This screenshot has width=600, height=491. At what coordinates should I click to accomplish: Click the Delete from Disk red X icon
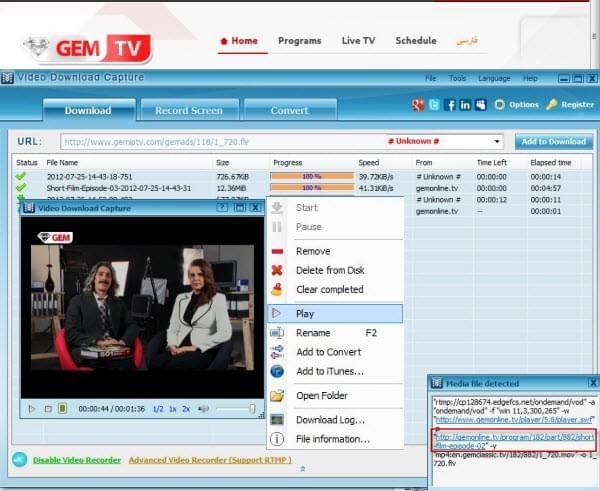(x=277, y=270)
